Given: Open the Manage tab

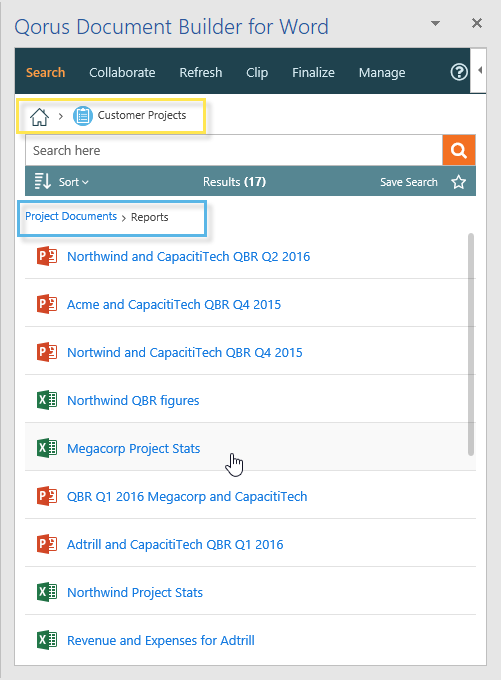Looking at the screenshot, I should click(382, 72).
